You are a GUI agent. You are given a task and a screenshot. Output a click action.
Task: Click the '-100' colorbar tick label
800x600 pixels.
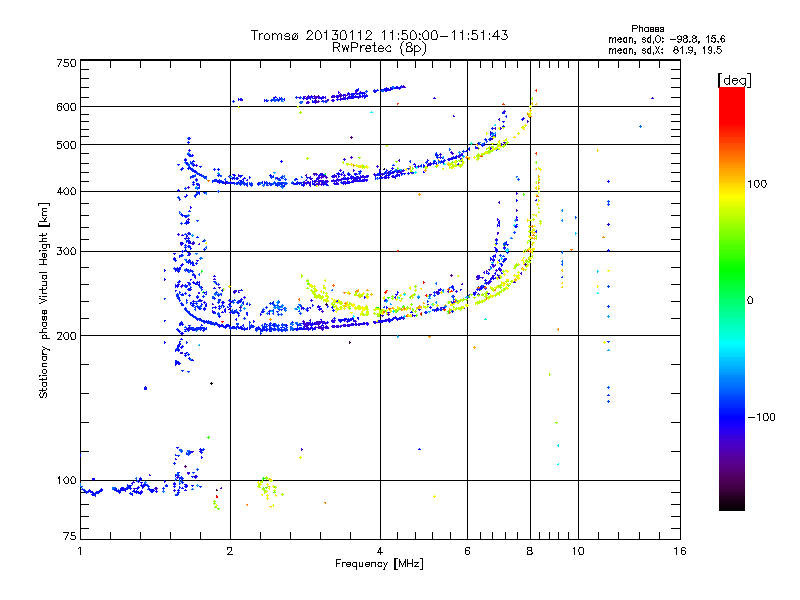761,417
